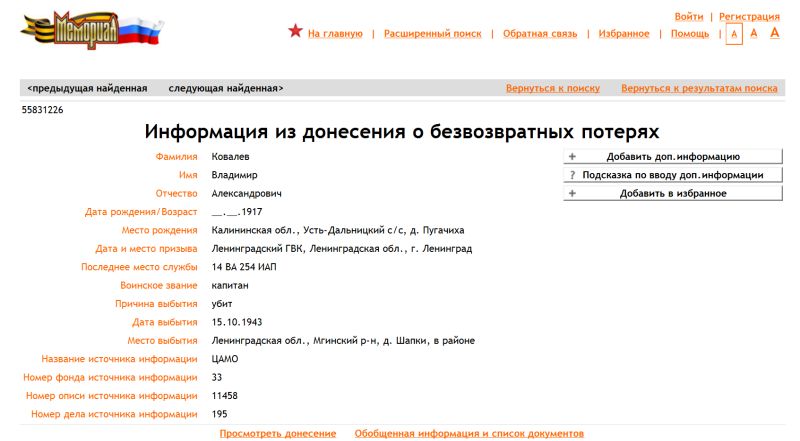Screen dimensions: 800x441
Task: Click inventory number 11458
Action: (x=224, y=396)
